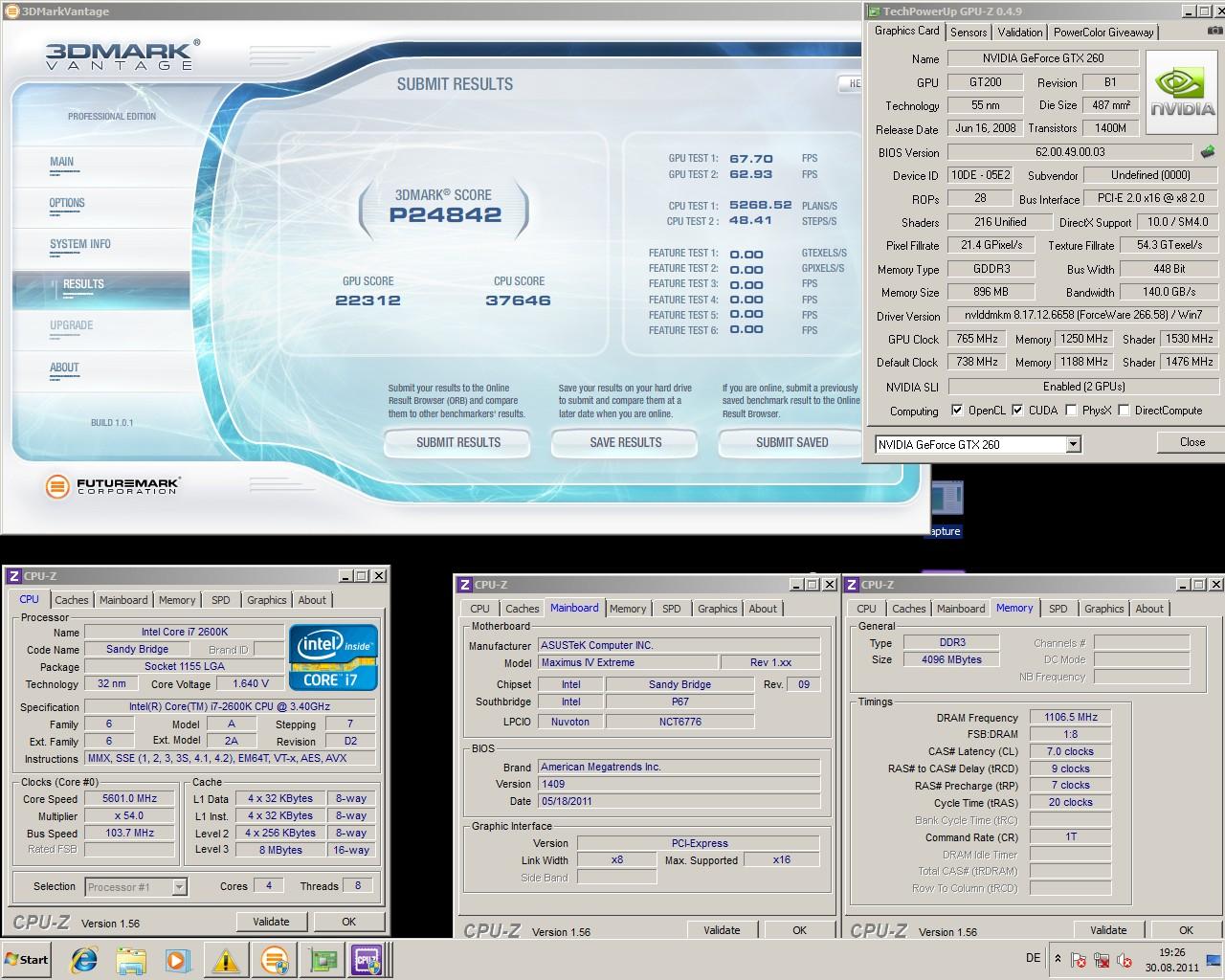Open the PowerColor Giveaway tab
The image size is (1225, 980).
click(x=1103, y=32)
